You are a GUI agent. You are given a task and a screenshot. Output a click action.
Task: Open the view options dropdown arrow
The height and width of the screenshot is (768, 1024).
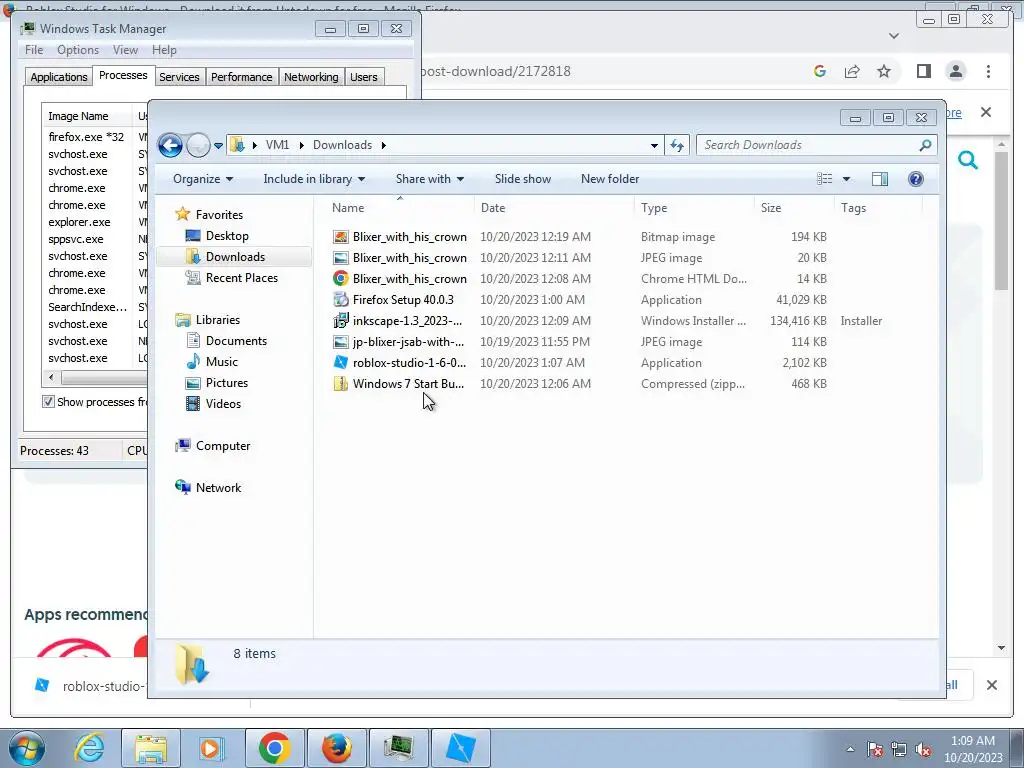pyautogui.click(x=846, y=179)
